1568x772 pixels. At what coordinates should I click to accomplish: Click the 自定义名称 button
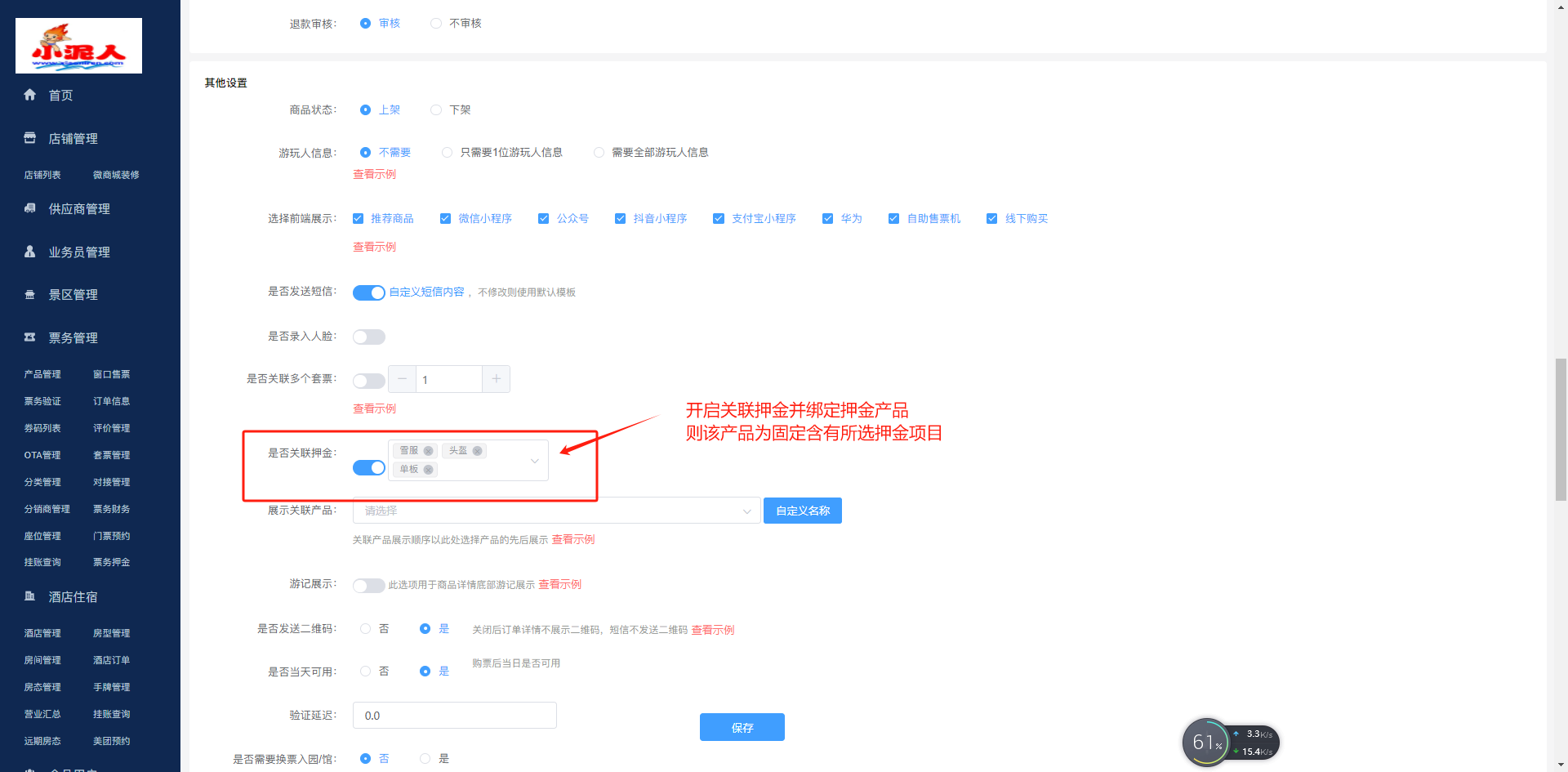802,511
